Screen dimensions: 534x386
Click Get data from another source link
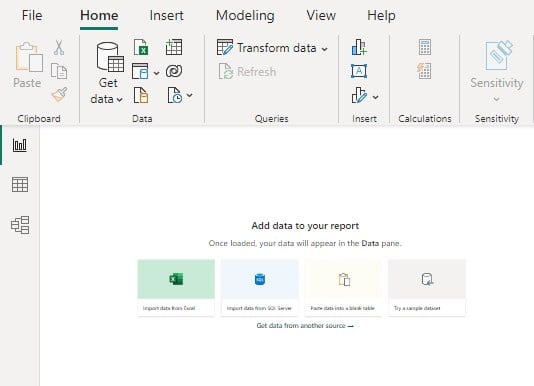[305, 326]
